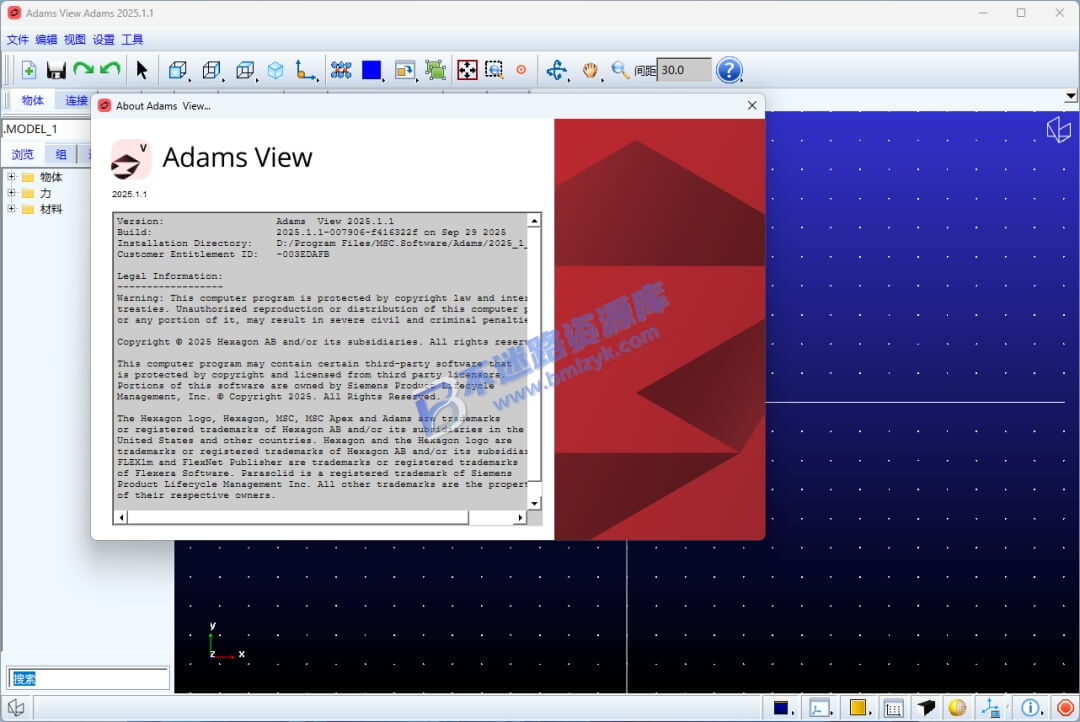Open the solid blue background color swatch

[x=371, y=70]
